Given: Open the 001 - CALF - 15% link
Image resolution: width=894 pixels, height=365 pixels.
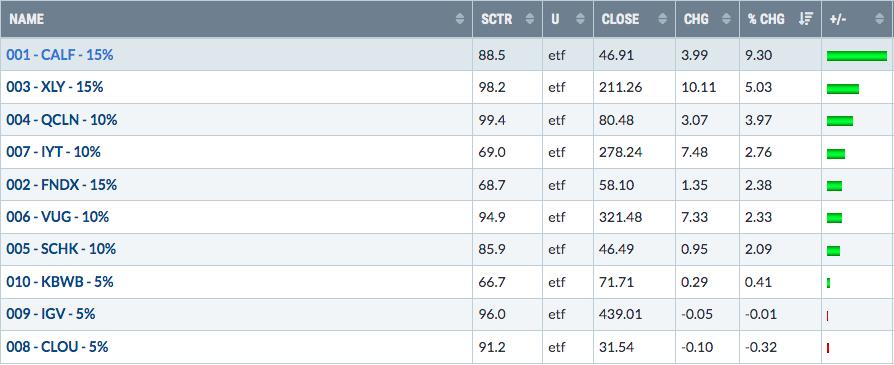Looking at the screenshot, I should [x=60, y=55].
